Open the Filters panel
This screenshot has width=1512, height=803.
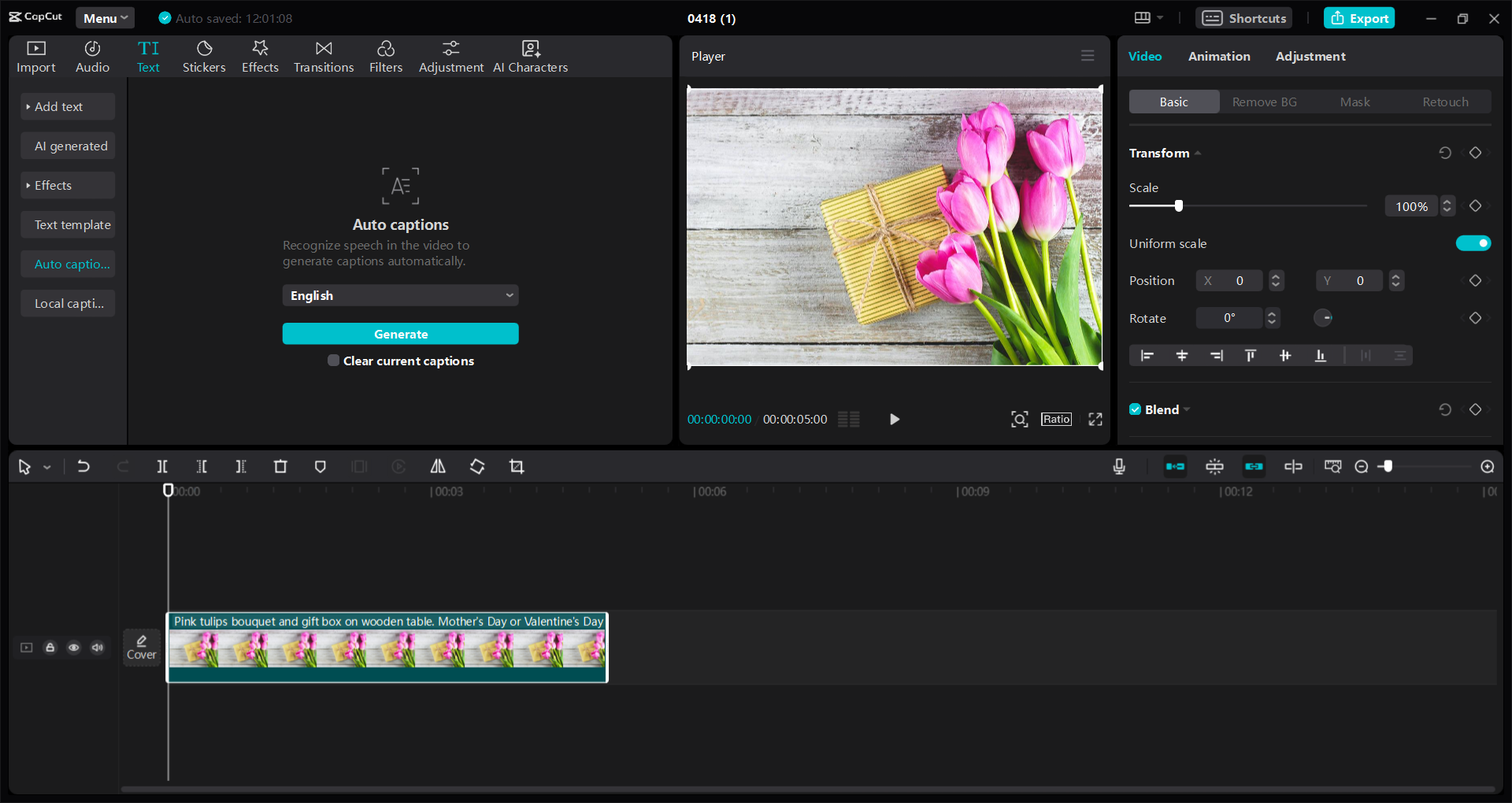[x=386, y=55]
